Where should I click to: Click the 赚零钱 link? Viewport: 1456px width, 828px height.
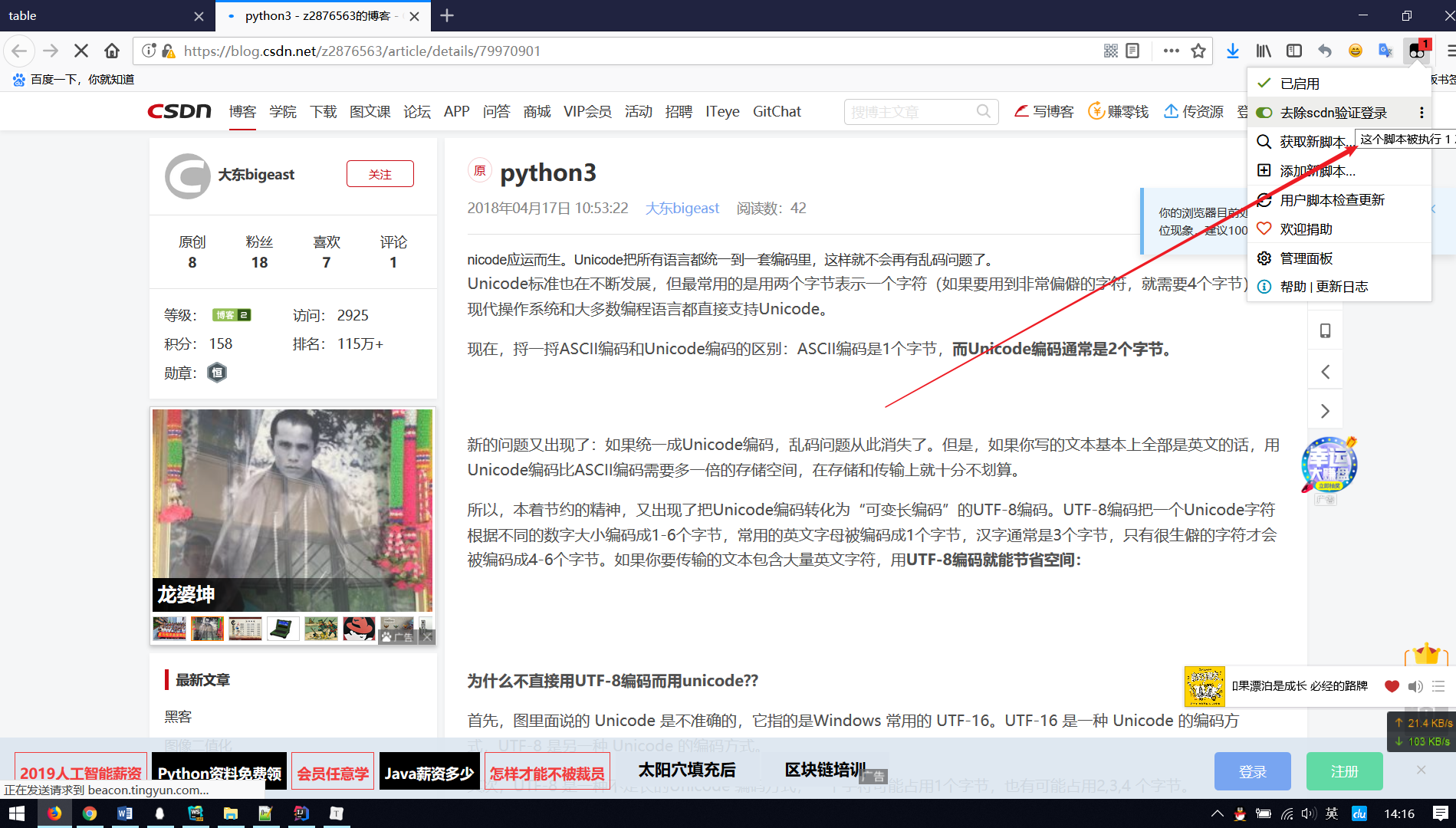pos(1119,111)
